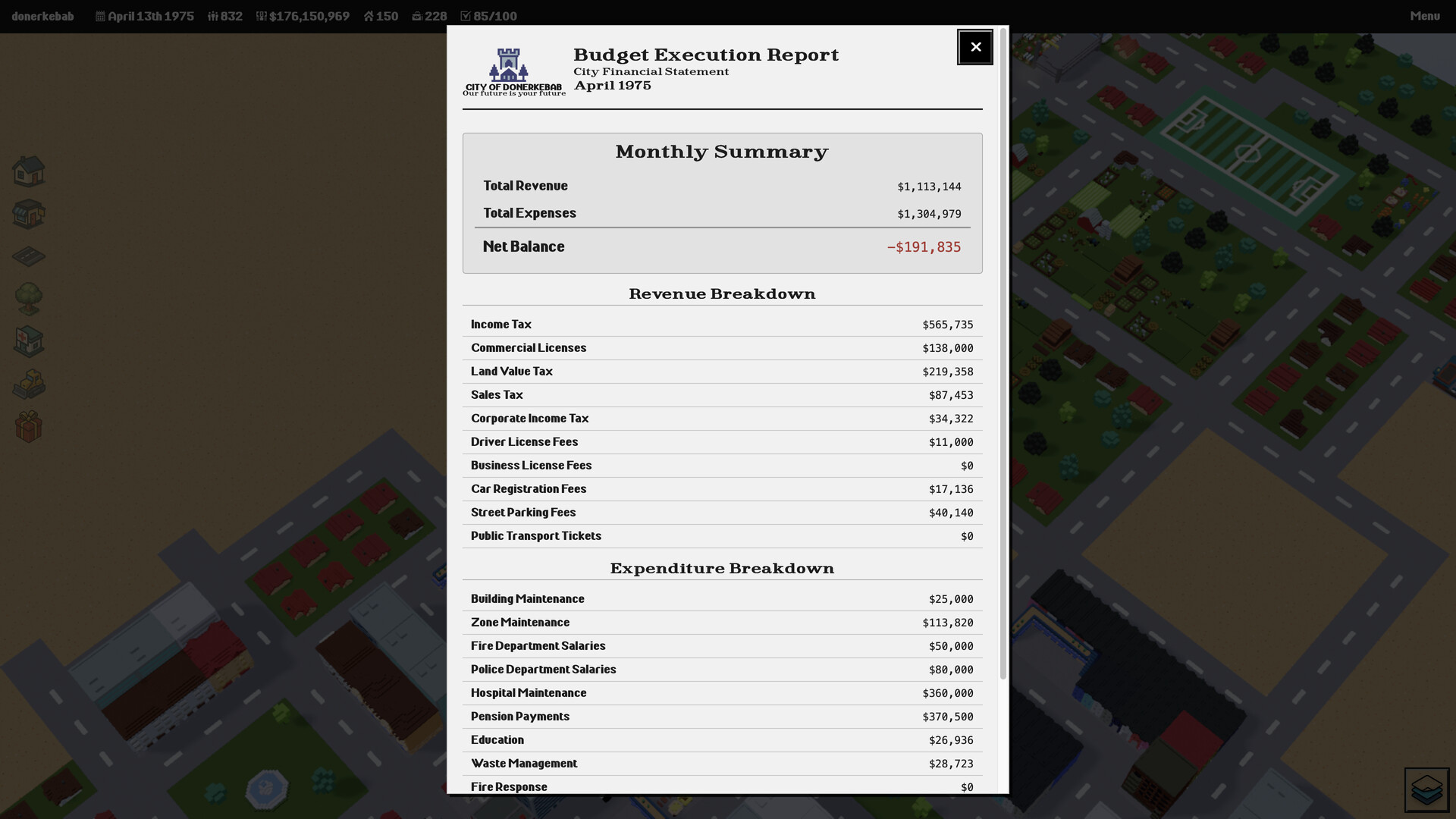Click the approval rating 85/100

click(x=490, y=14)
